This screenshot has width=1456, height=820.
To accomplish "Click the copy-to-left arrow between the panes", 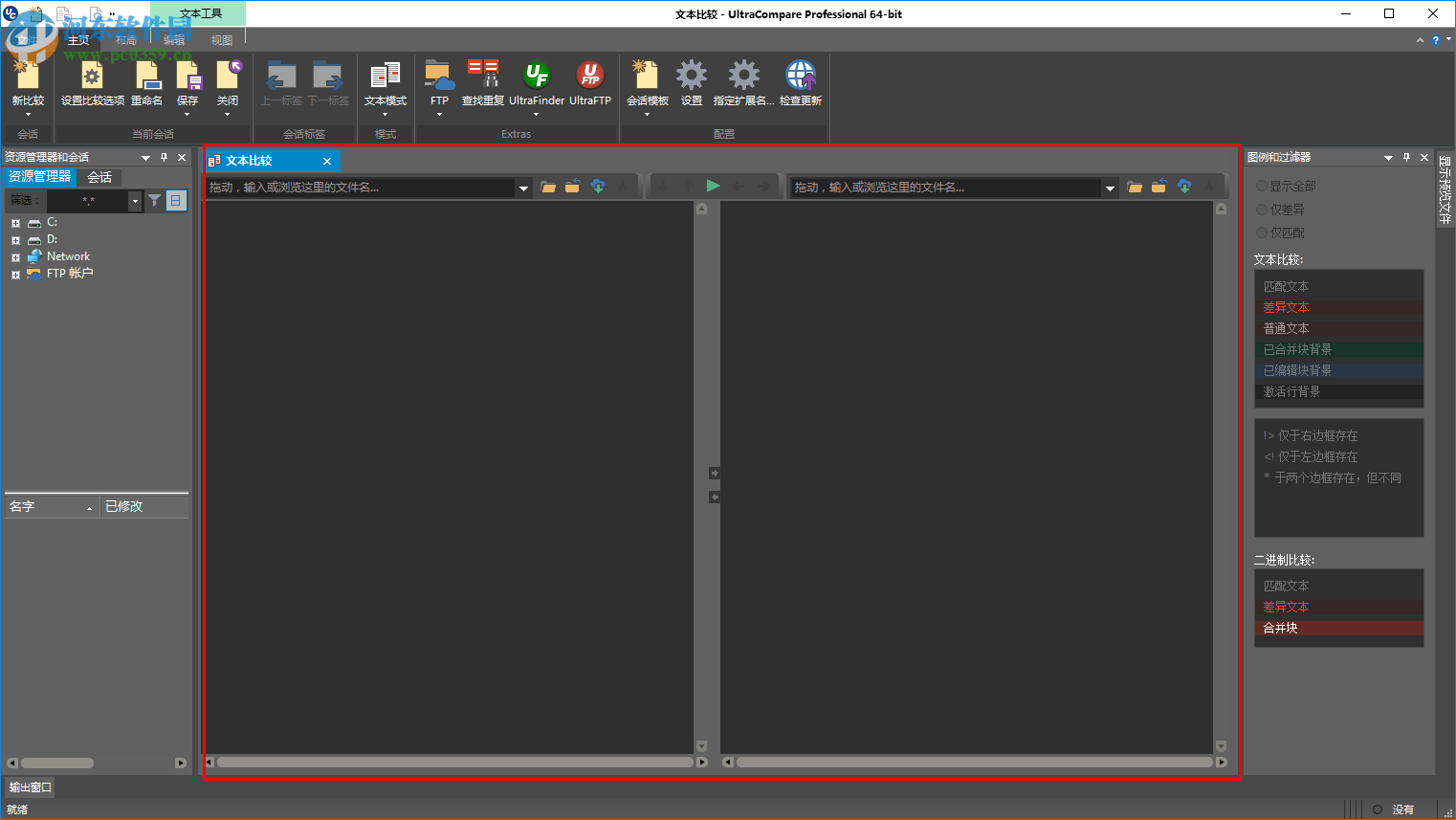I will [x=715, y=497].
